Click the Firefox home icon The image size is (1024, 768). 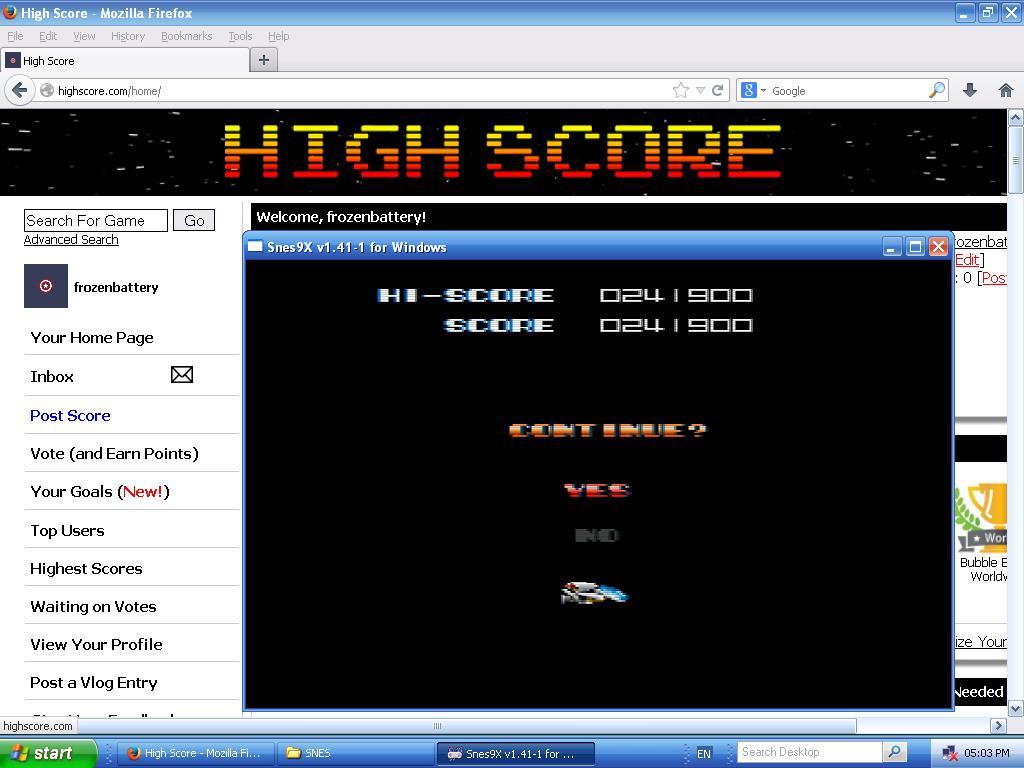pos(1006,90)
